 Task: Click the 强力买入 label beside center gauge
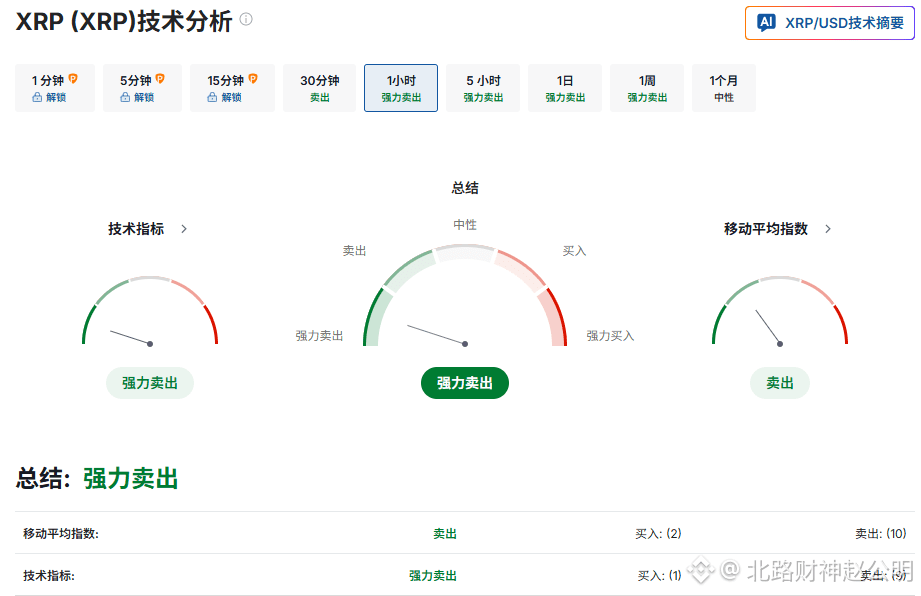610,336
